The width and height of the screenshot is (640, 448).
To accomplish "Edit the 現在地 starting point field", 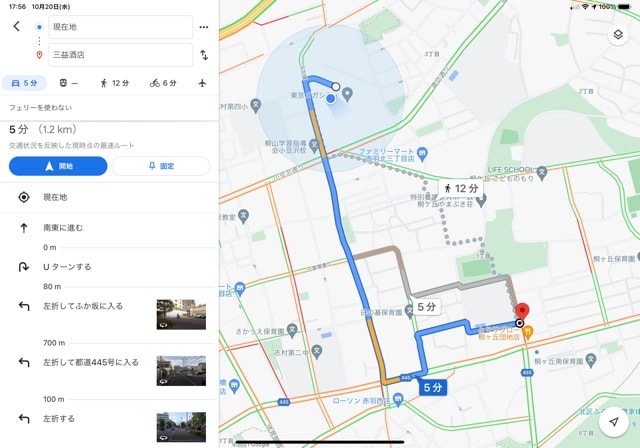I will point(120,27).
